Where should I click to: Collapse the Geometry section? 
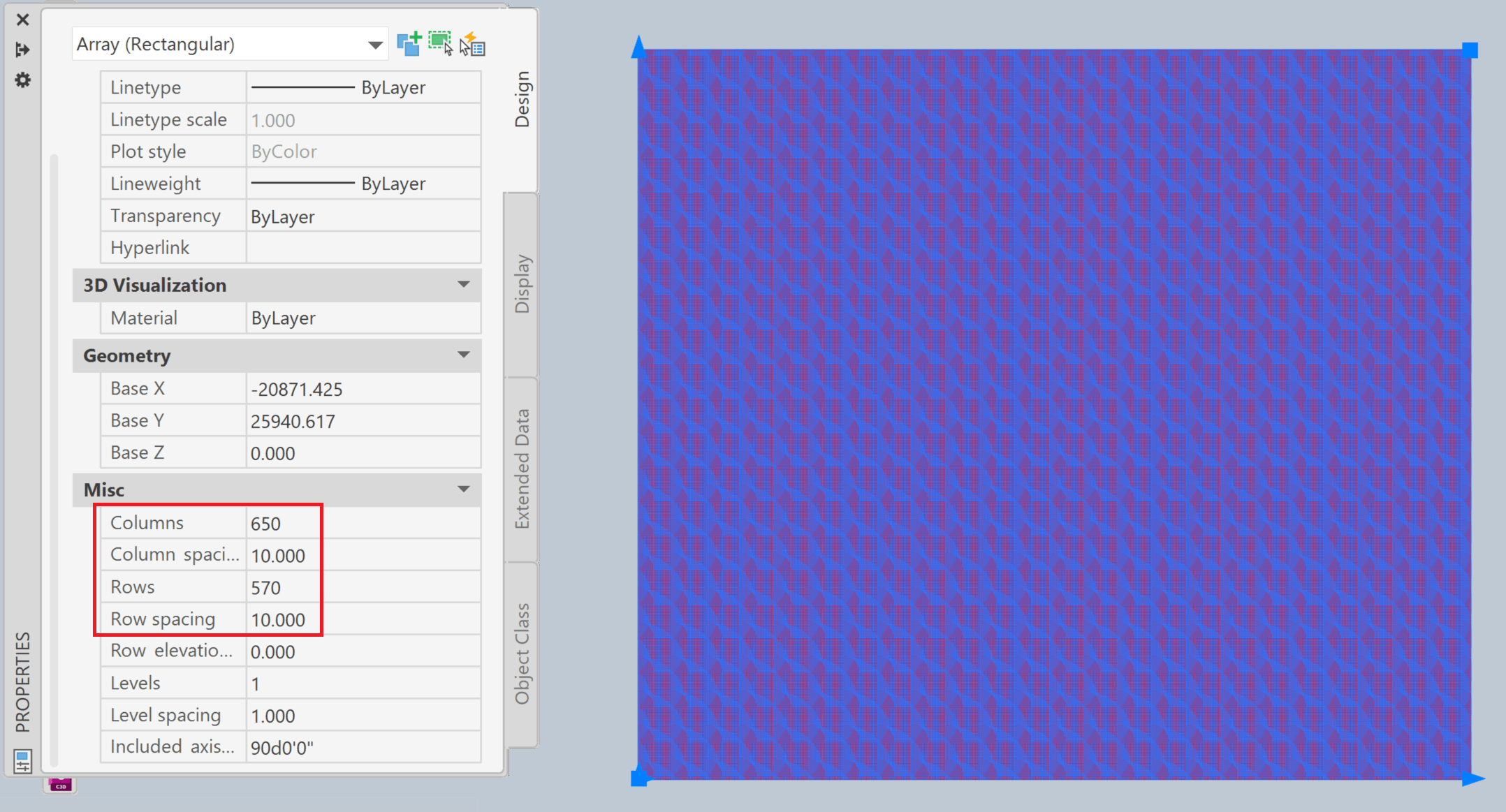point(463,355)
